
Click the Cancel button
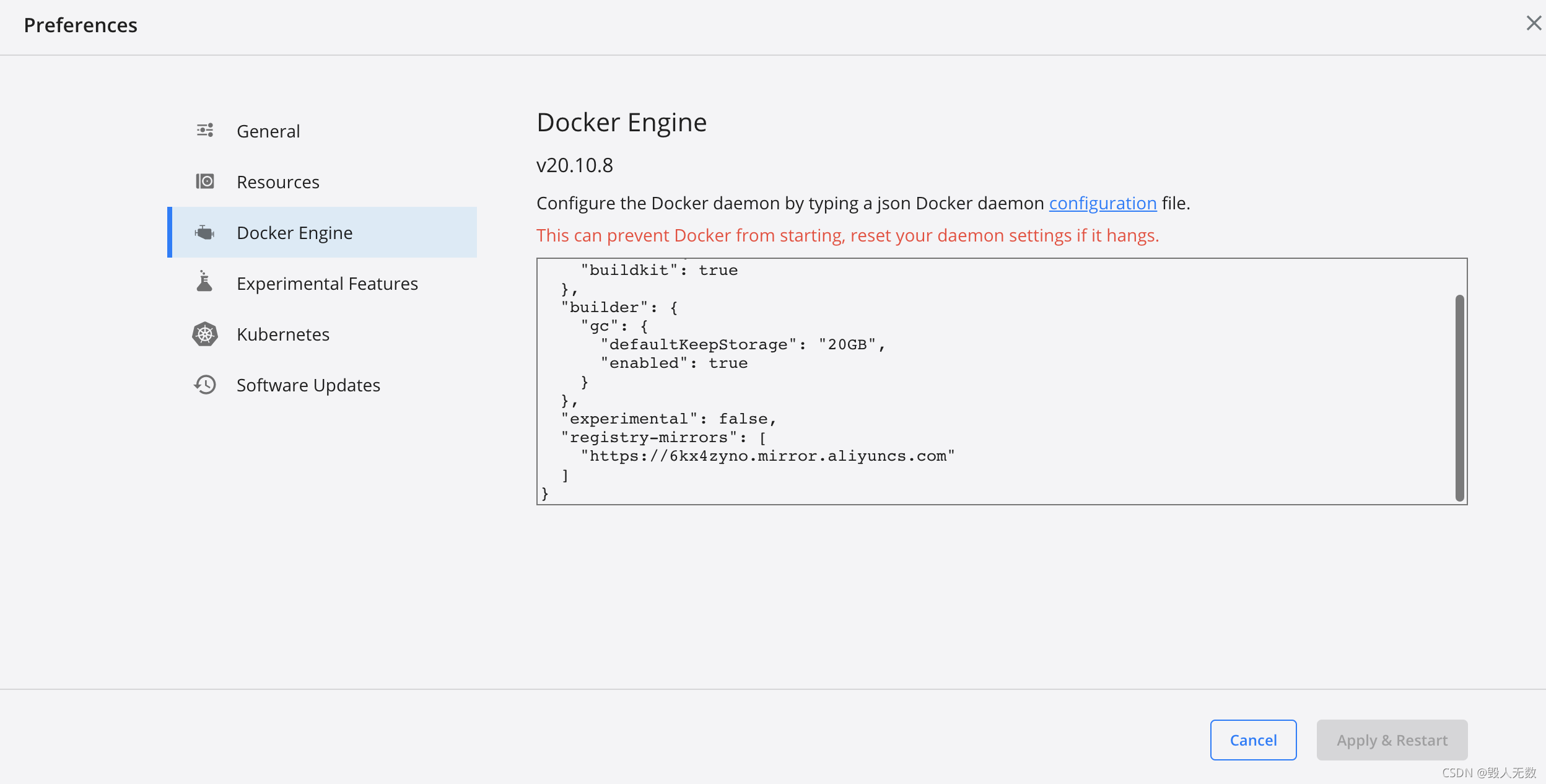[1252, 740]
